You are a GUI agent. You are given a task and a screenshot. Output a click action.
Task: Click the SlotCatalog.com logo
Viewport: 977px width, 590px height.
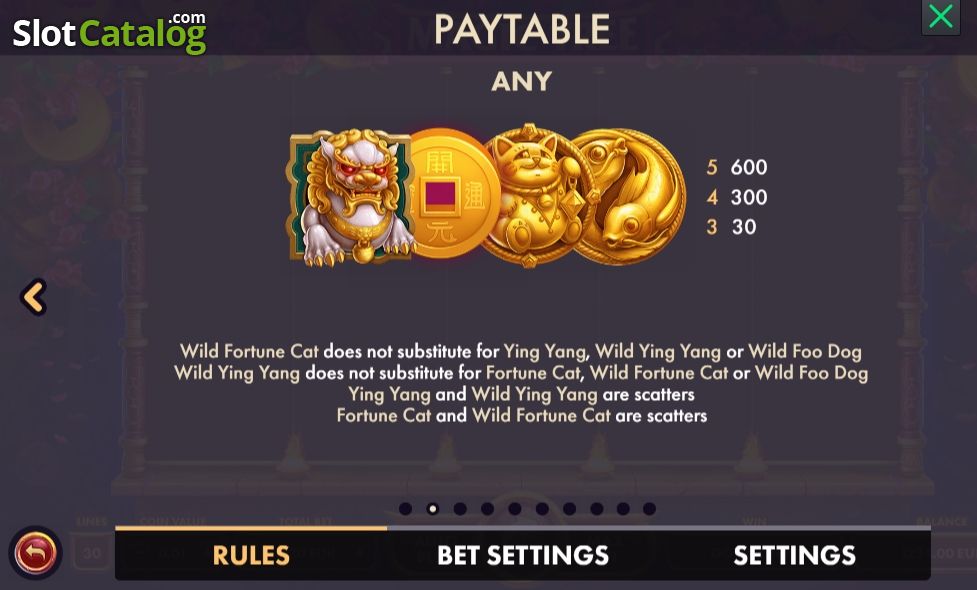(x=110, y=32)
